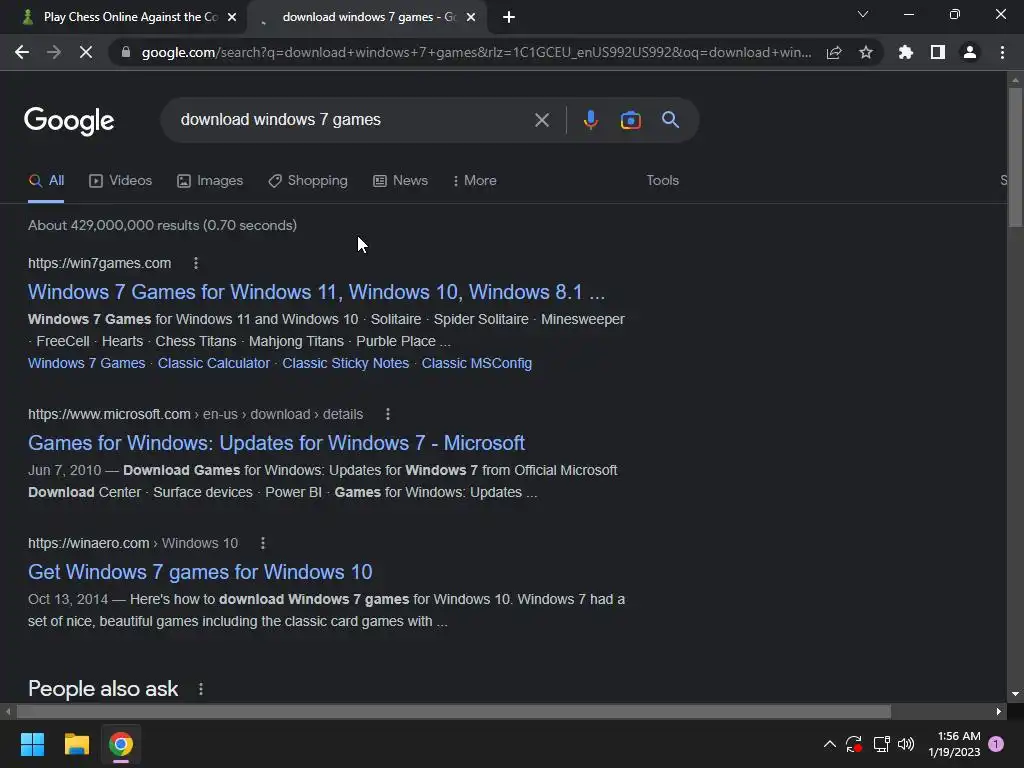Image resolution: width=1024 pixels, height=768 pixels.
Task: Open the volume speaker icon
Action: (x=906, y=744)
